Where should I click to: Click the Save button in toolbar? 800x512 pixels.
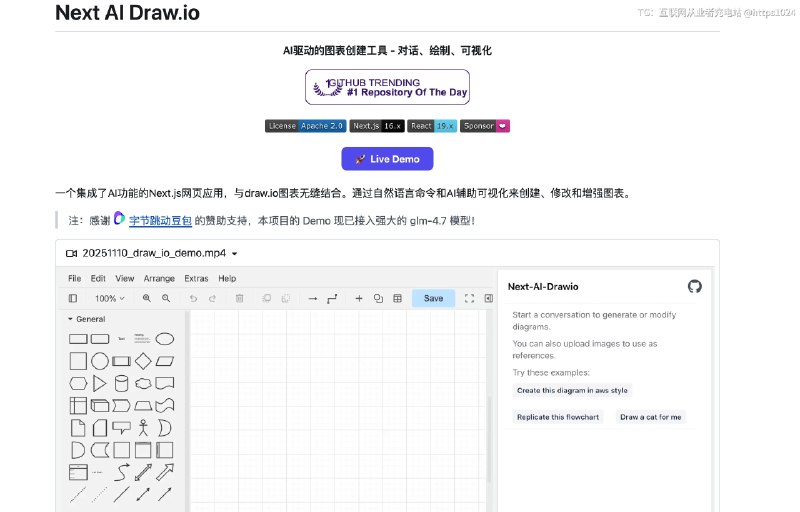[x=433, y=298]
